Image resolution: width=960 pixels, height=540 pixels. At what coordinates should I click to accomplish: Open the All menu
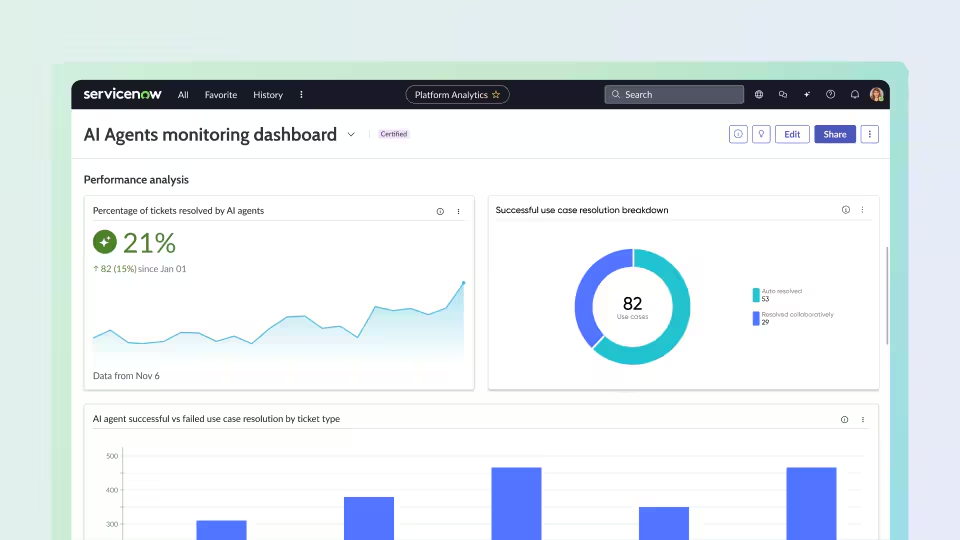183,95
